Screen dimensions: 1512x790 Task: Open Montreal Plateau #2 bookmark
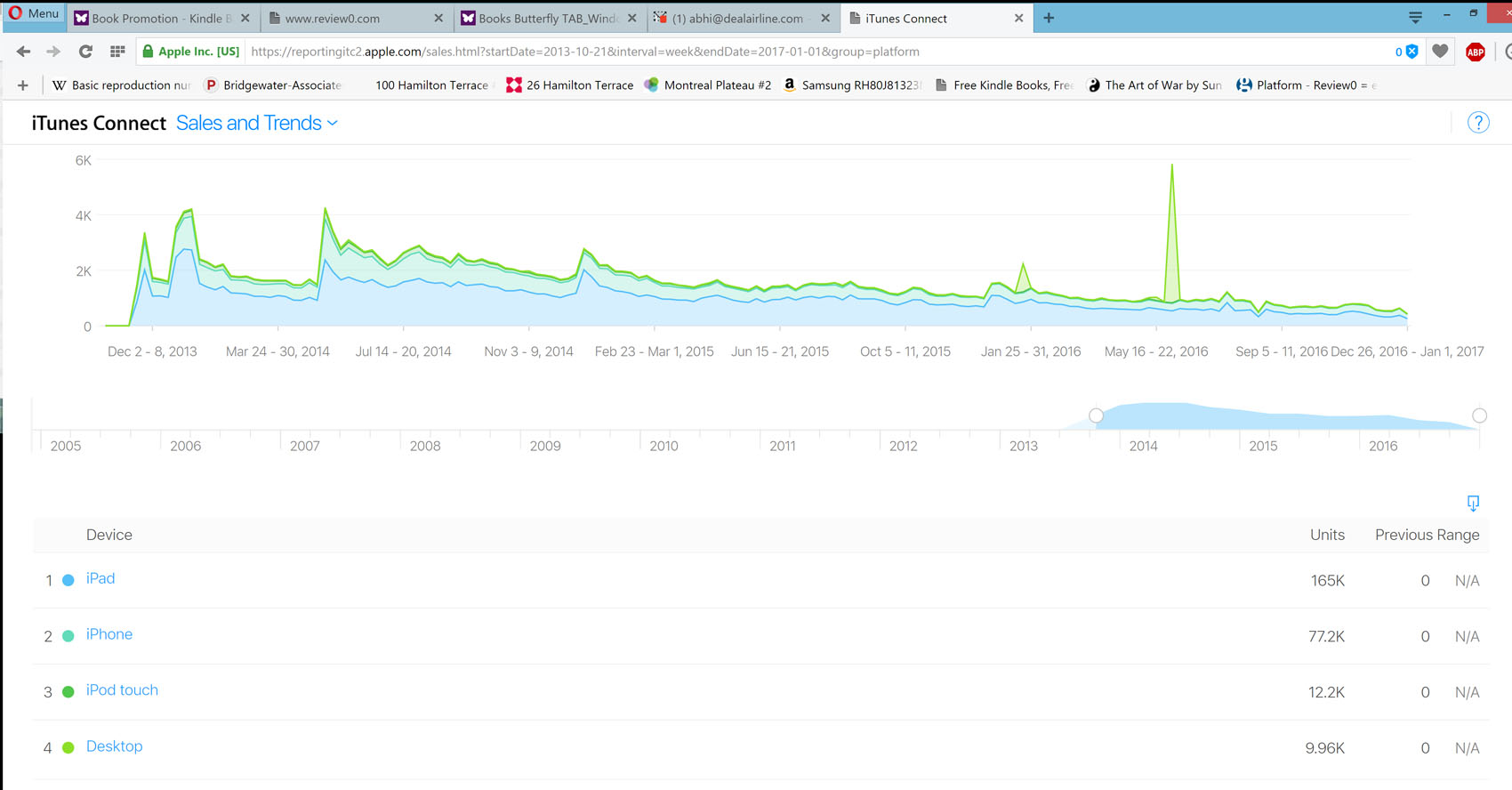pyautogui.click(x=708, y=85)
